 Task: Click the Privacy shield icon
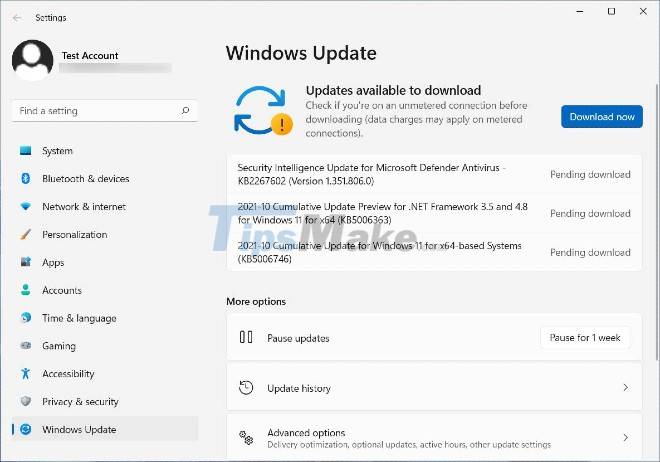tap(25, 401)
